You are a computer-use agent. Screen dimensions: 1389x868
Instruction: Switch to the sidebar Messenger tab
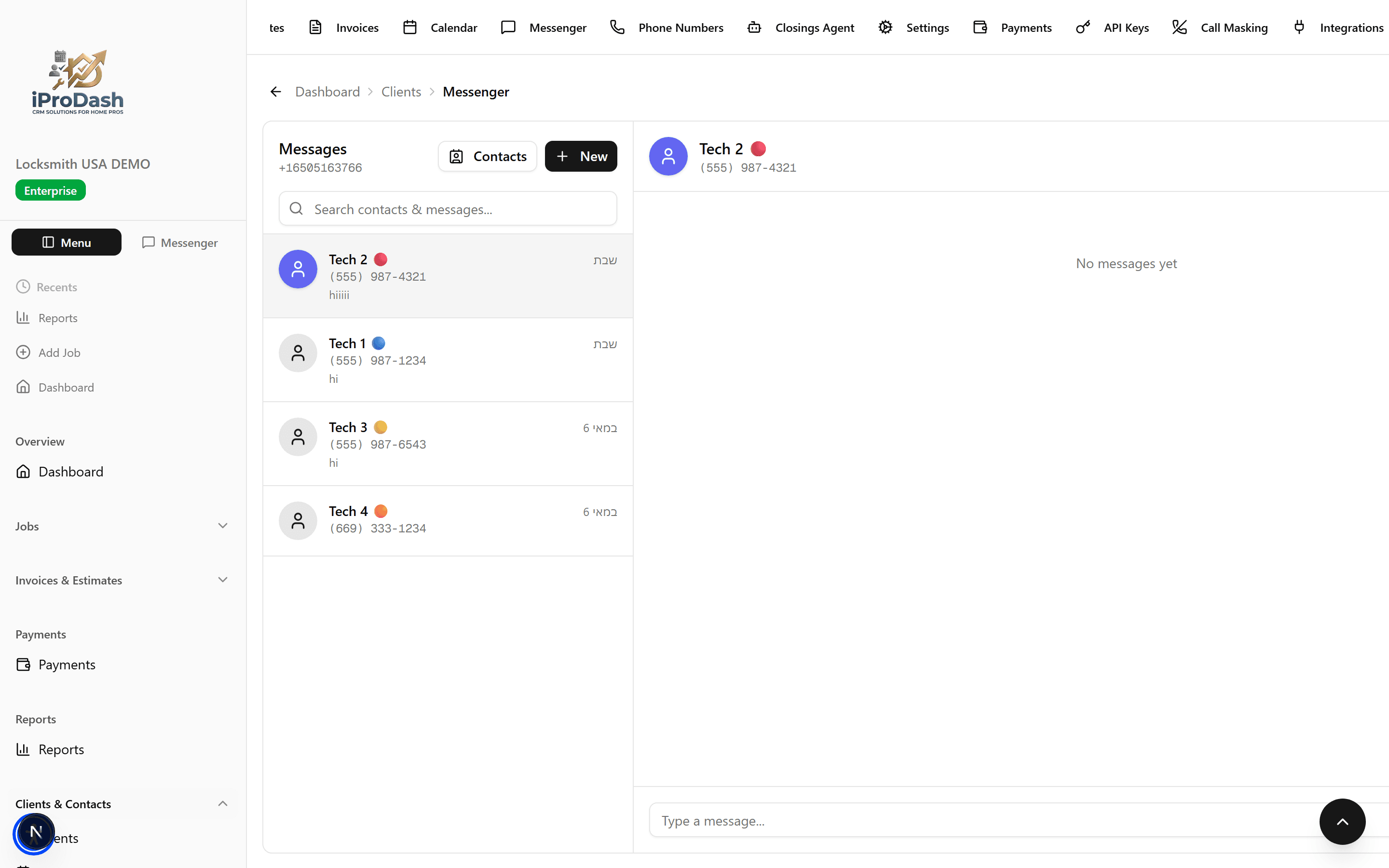point(179,243)
